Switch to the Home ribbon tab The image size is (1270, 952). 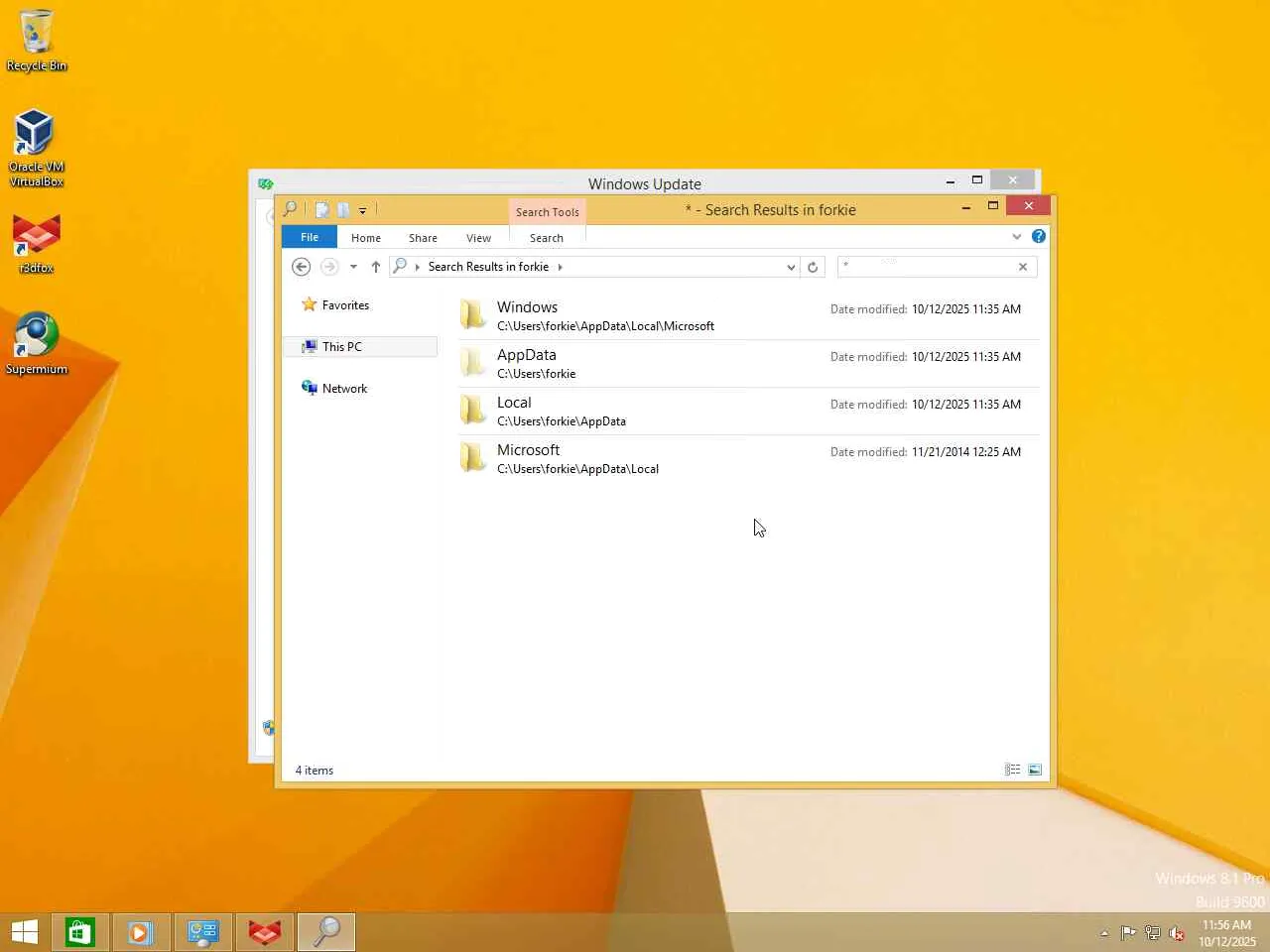(366, 238)
